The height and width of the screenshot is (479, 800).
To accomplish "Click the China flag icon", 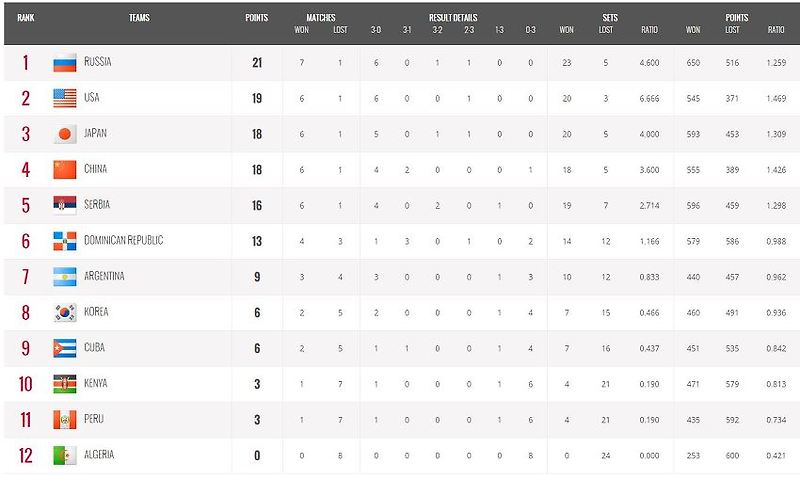I will (x=65, y=170).
